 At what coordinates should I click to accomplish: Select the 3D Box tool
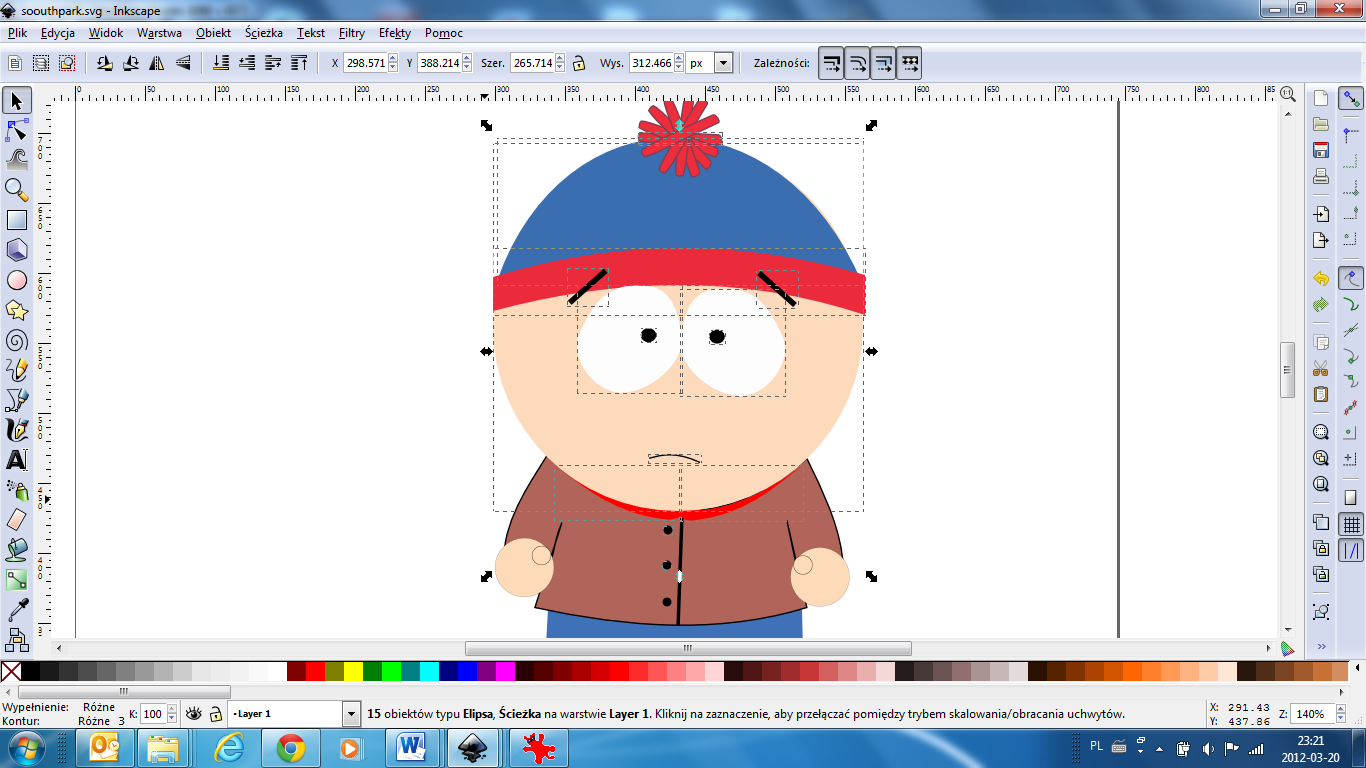(x=17, y=250)
